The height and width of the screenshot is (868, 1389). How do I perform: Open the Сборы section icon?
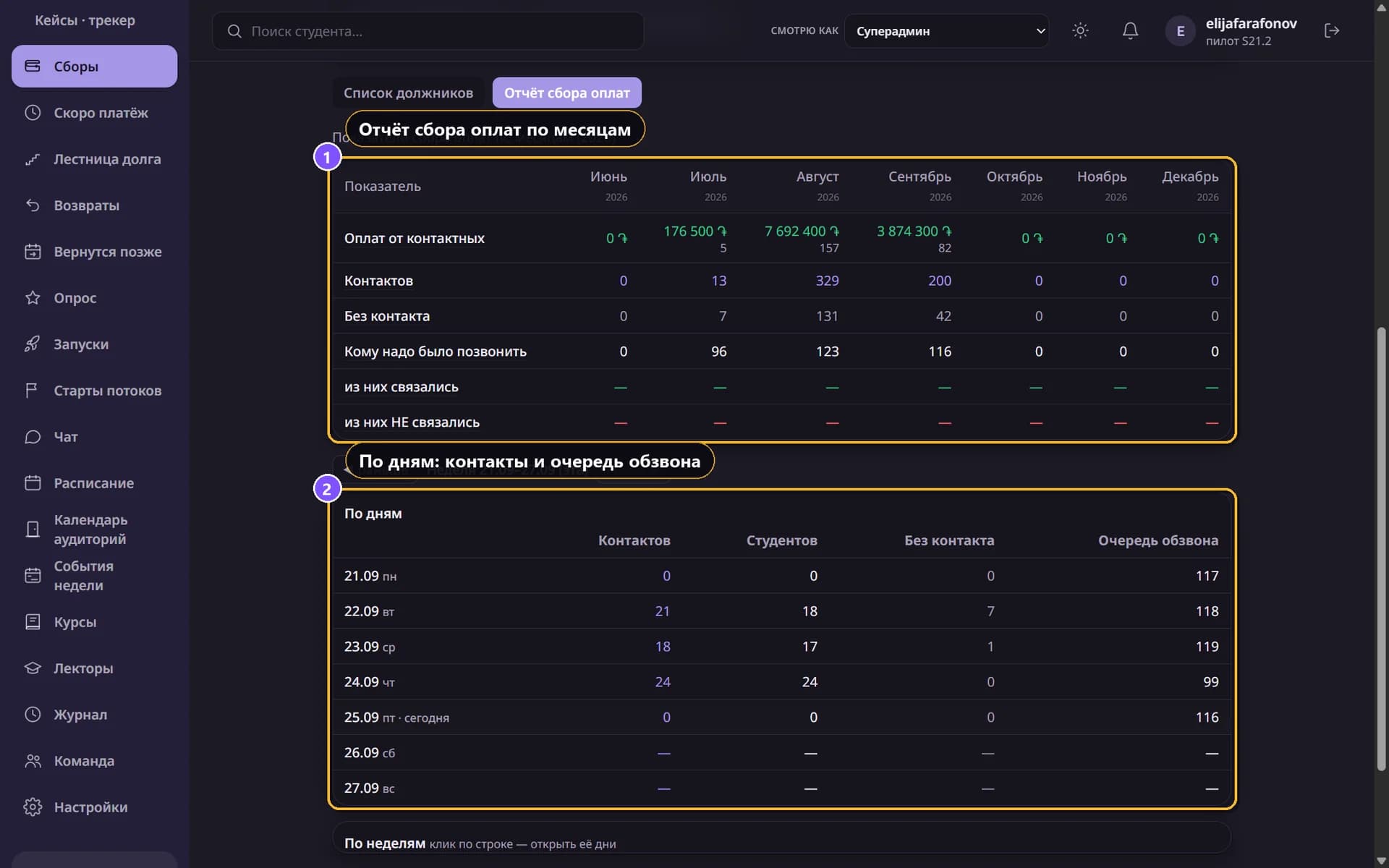coord(33,66)
